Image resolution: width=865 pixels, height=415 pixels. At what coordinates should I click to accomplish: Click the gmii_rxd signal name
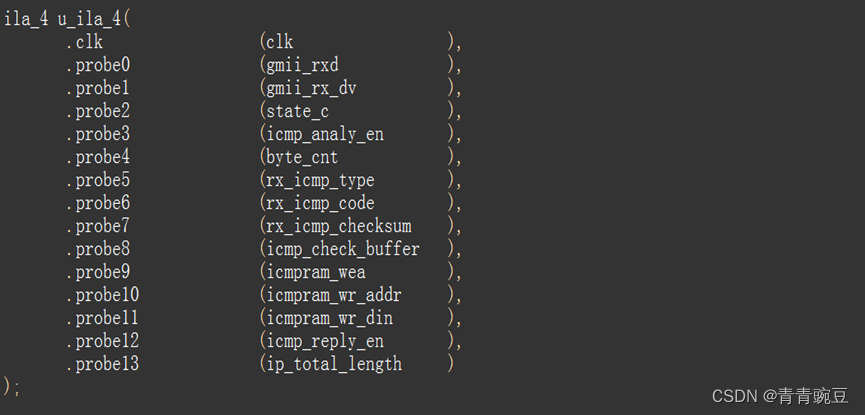point(302,65)
